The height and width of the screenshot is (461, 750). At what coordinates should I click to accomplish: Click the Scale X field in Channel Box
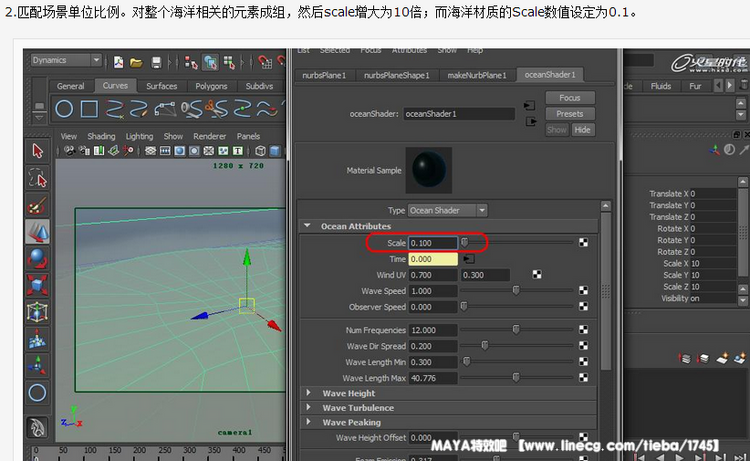[x=713, y=263]
